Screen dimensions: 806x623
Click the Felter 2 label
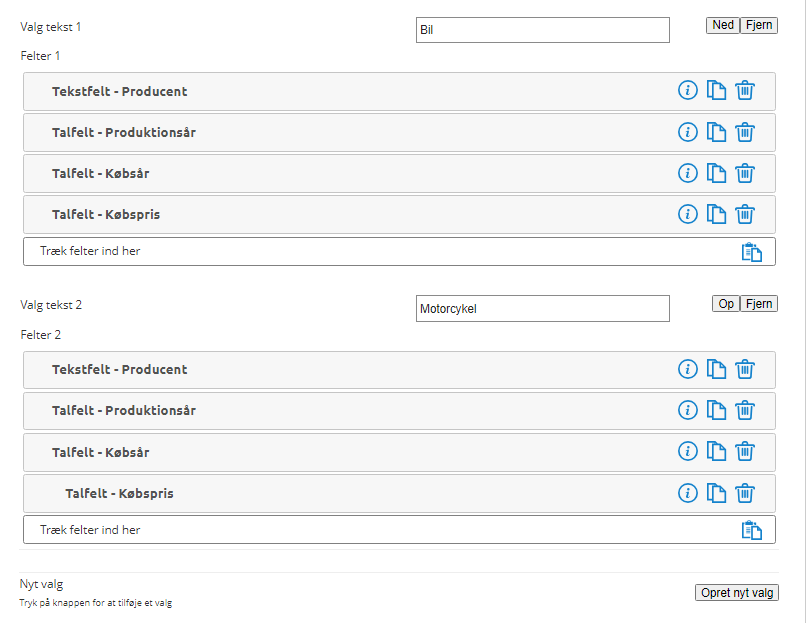(x=41, y=335)
